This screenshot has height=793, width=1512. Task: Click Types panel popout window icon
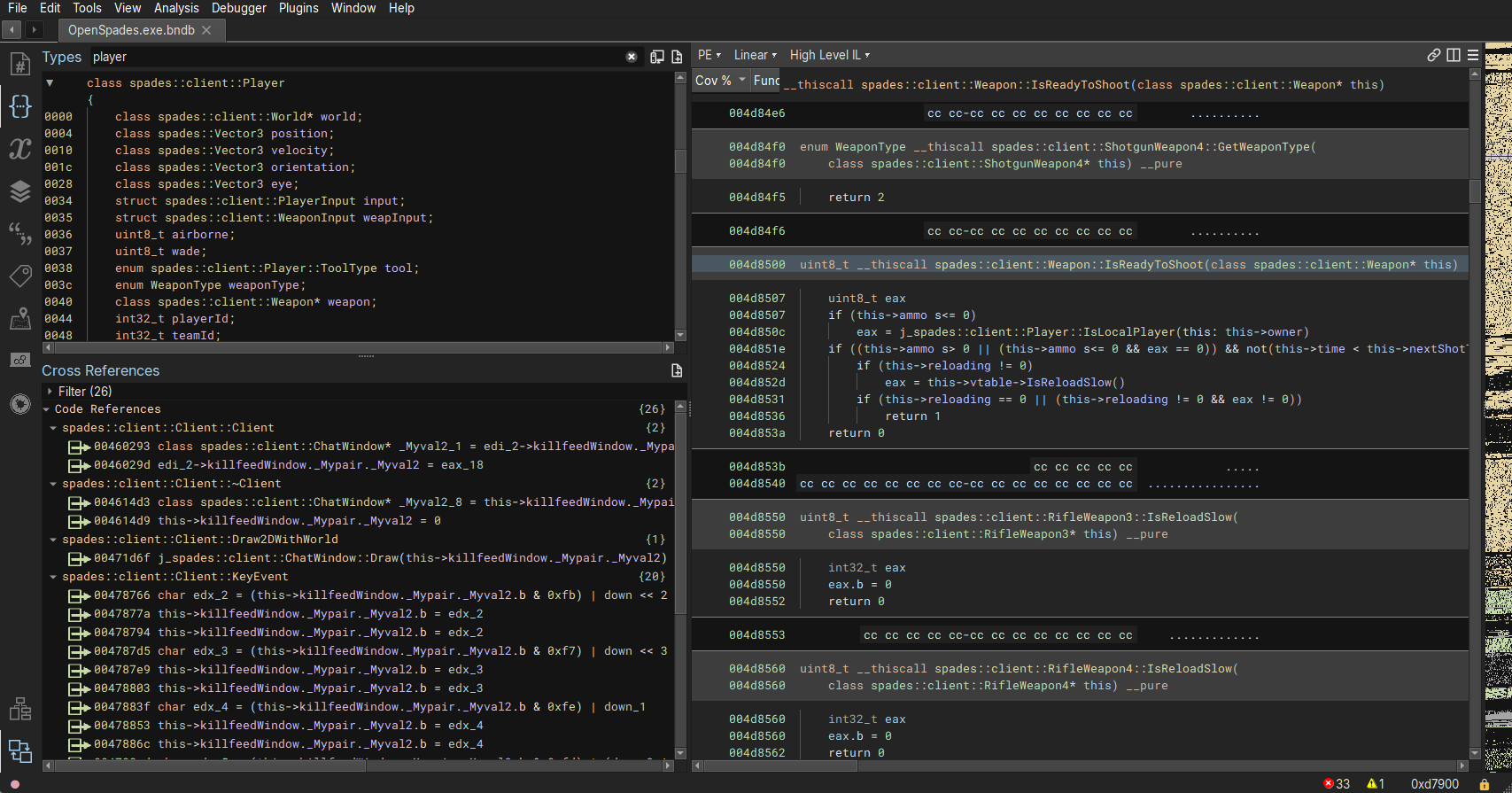tap(657, 57)
